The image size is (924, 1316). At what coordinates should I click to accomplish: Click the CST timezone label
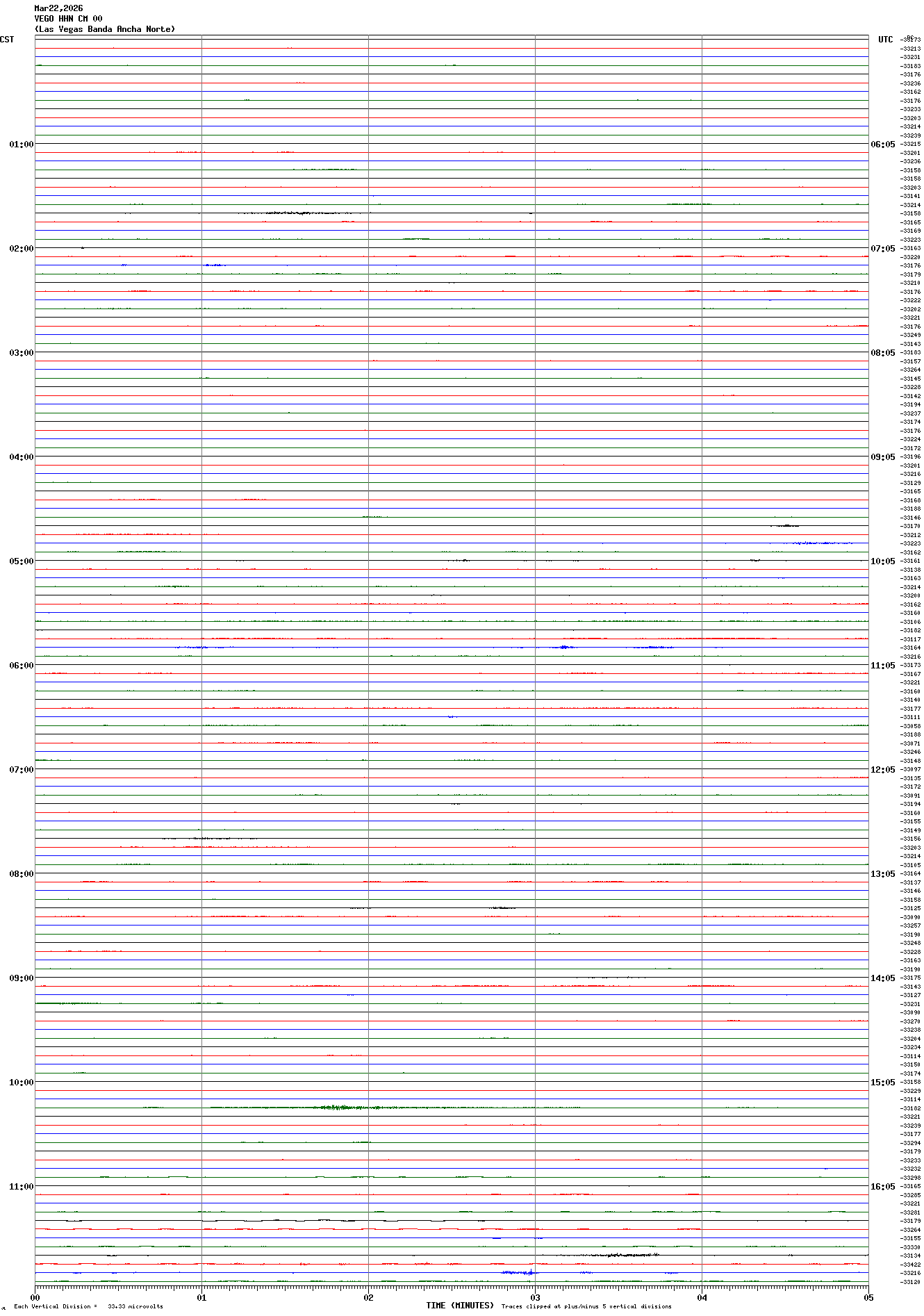coord(7,40)
